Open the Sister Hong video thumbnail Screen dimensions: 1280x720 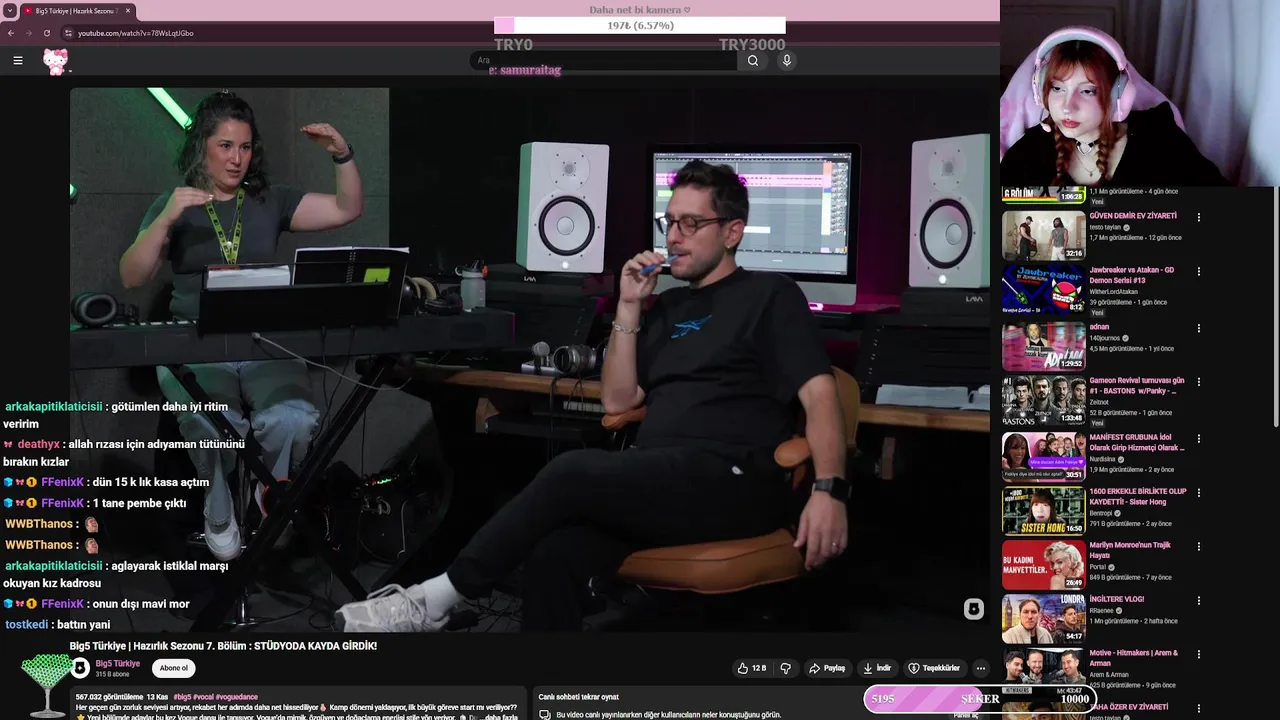point(1044,510)
